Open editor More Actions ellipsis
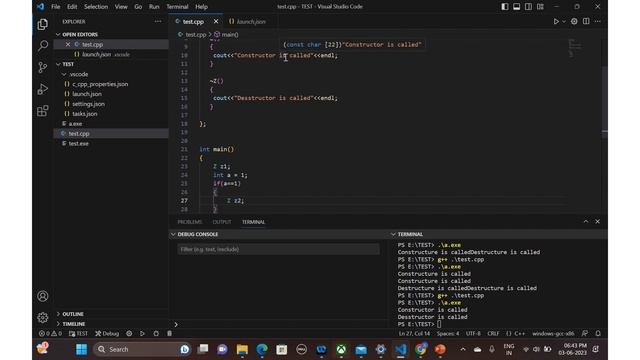The width and height of the screenshot is (640, 360). click(x=598, y=22)
